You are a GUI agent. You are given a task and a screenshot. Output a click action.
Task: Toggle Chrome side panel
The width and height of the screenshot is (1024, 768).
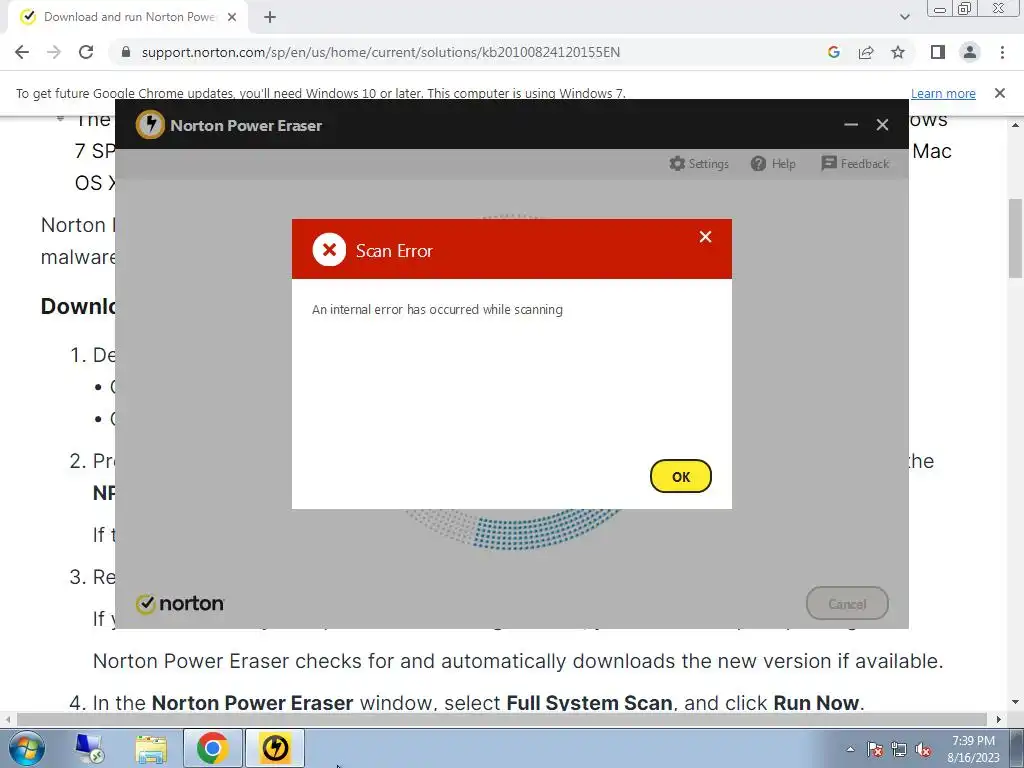[938, 52]
